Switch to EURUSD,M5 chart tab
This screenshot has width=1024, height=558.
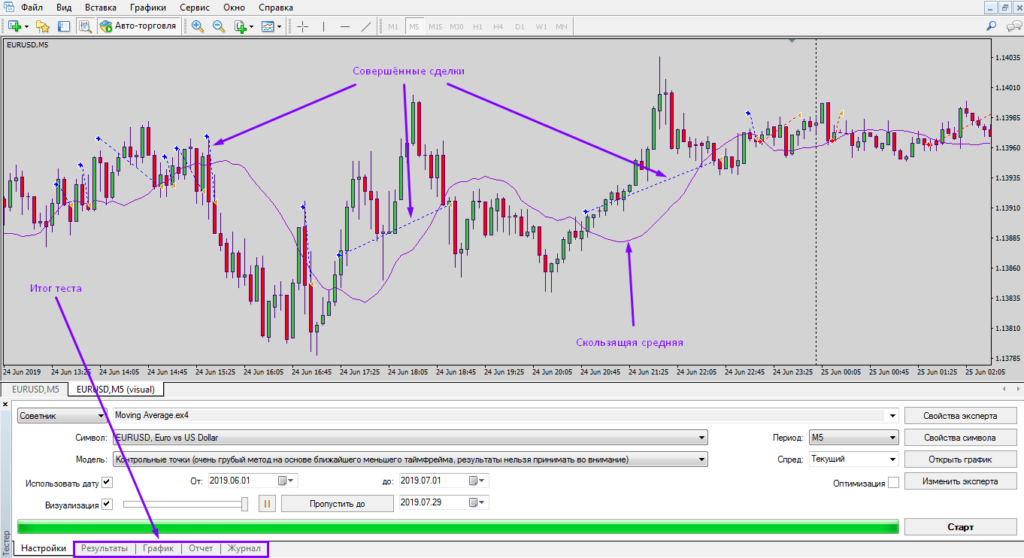click(x=35, y=389)
